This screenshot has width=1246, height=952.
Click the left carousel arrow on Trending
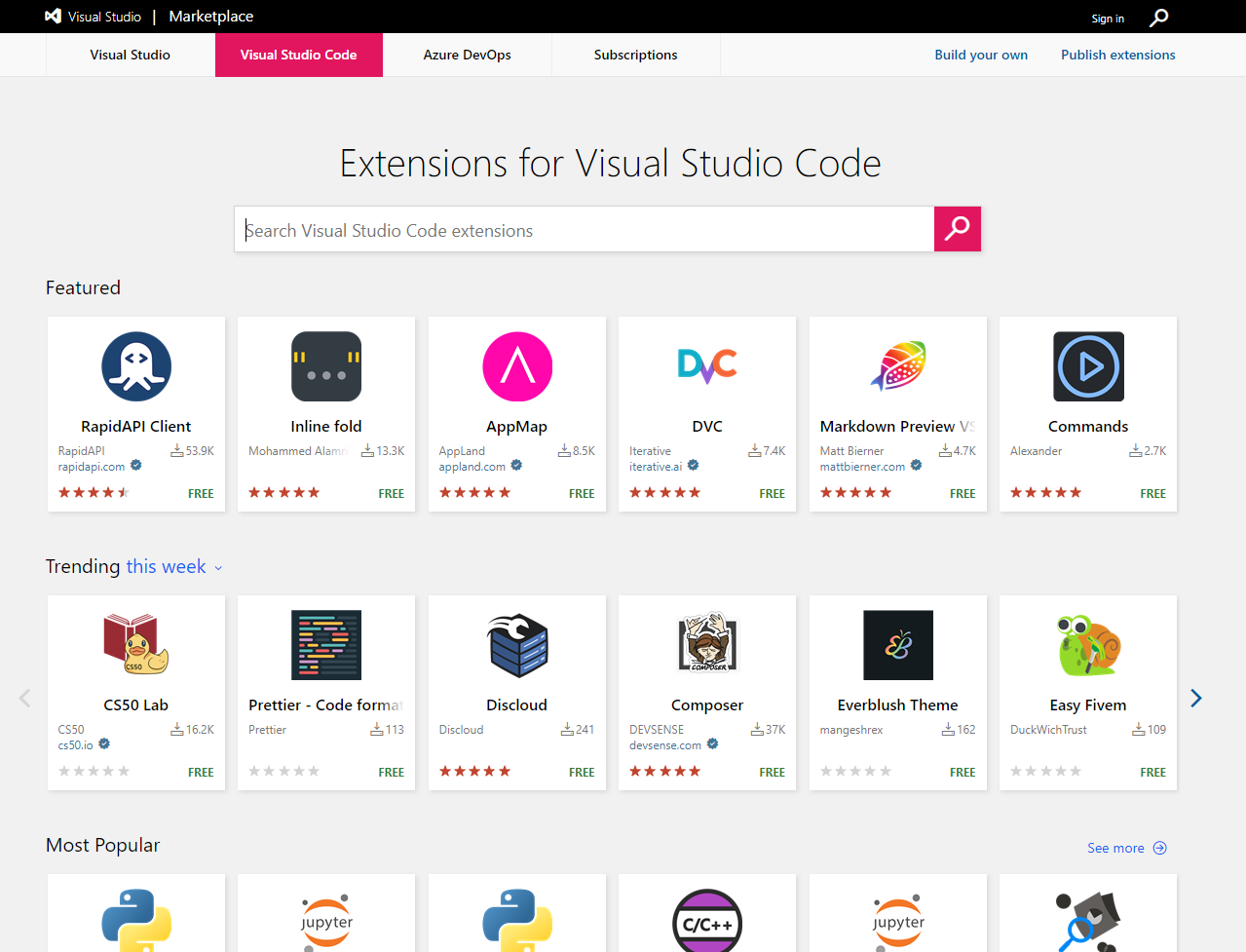click(x=24, y=698)
